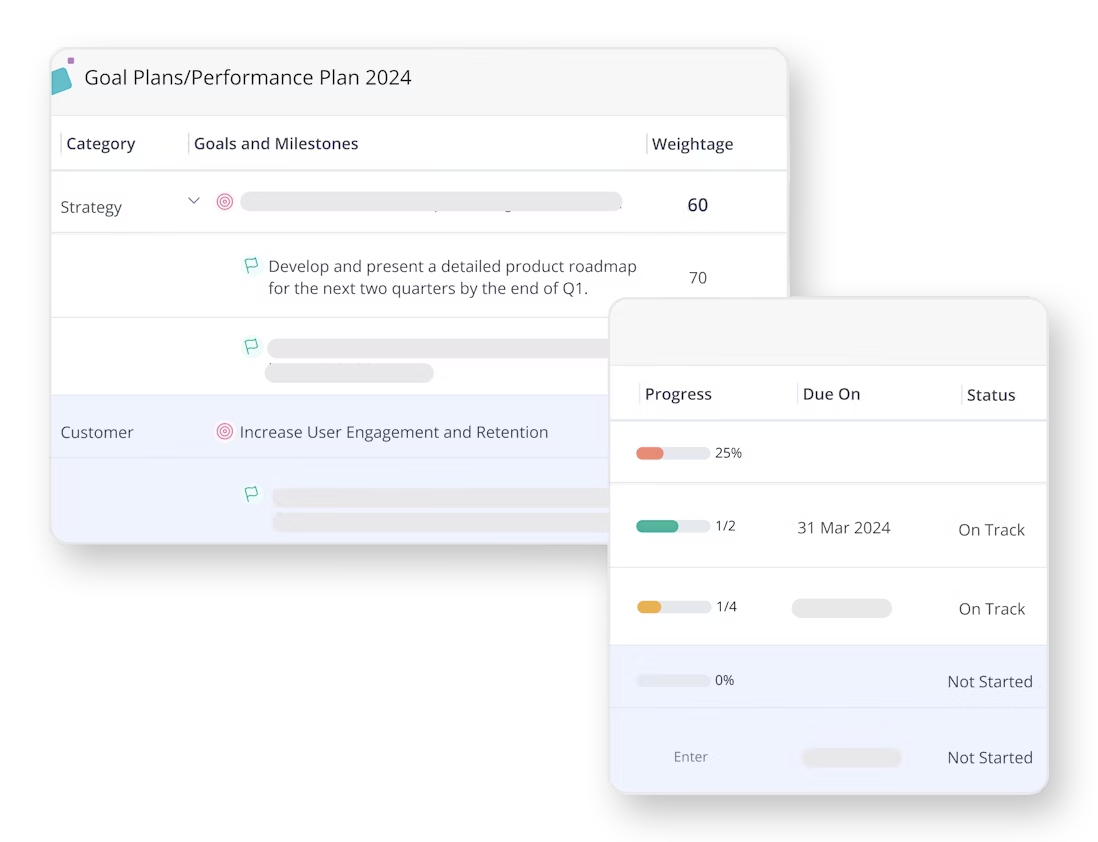Click the Weightage column header
The width and height of the screenshot is (1098, 842).
pos(693,144)
